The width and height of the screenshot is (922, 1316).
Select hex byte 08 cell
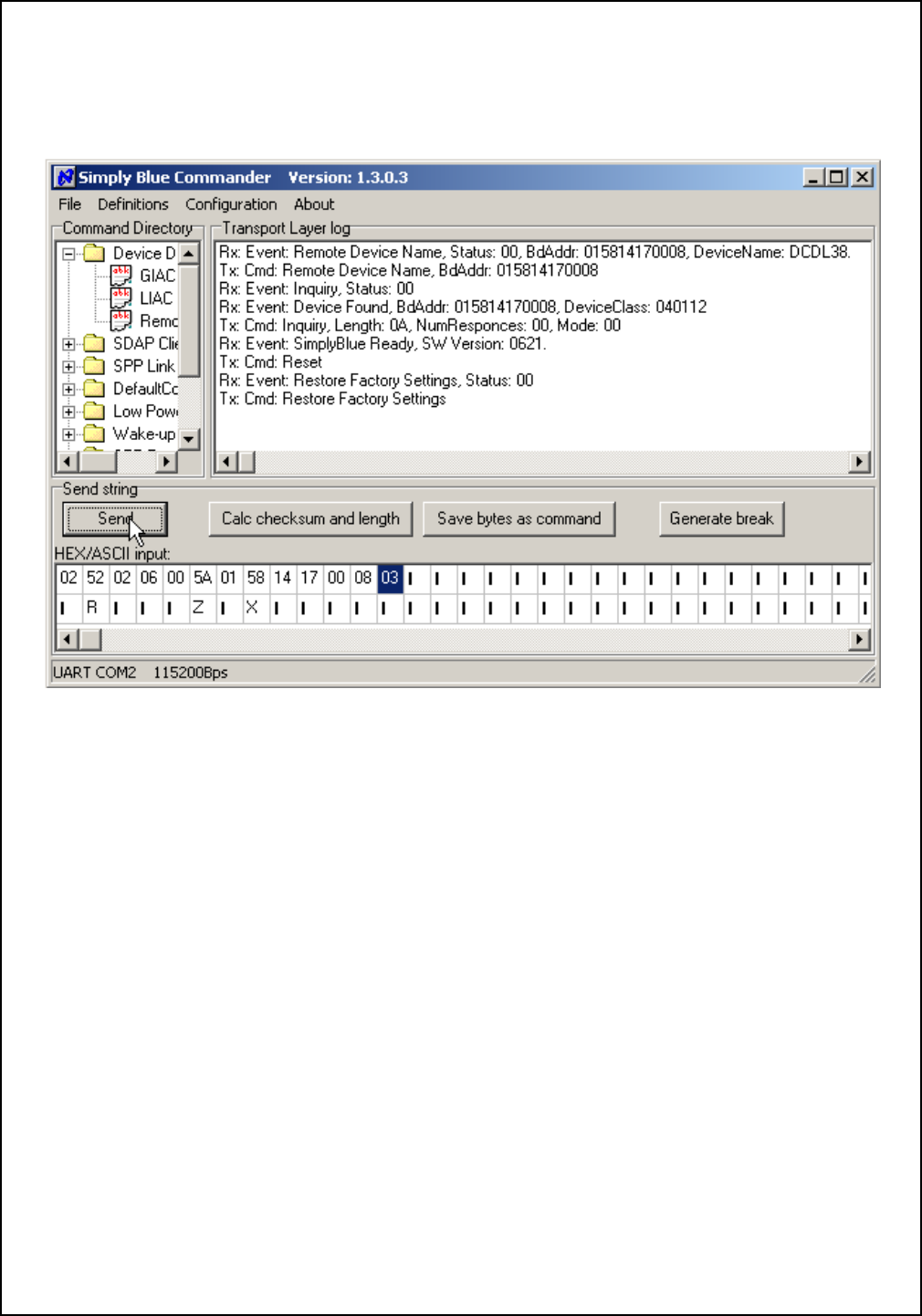pyautogui.click(x=363, y=579)
